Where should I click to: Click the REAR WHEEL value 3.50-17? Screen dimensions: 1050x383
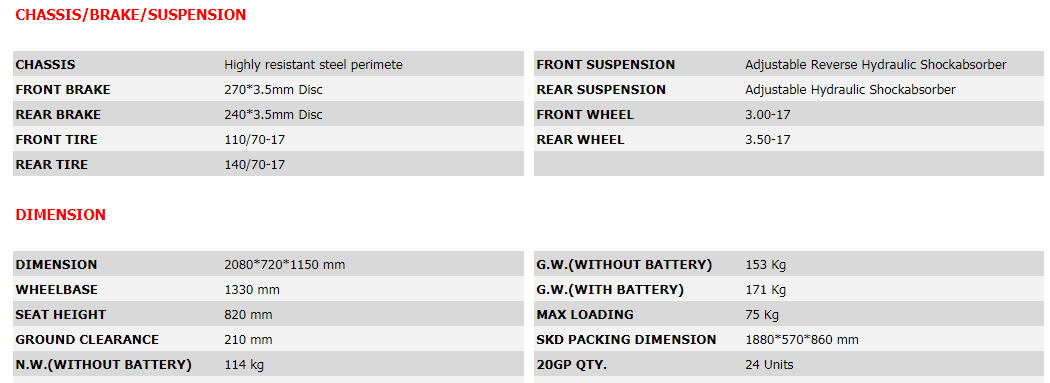point(768,140)
